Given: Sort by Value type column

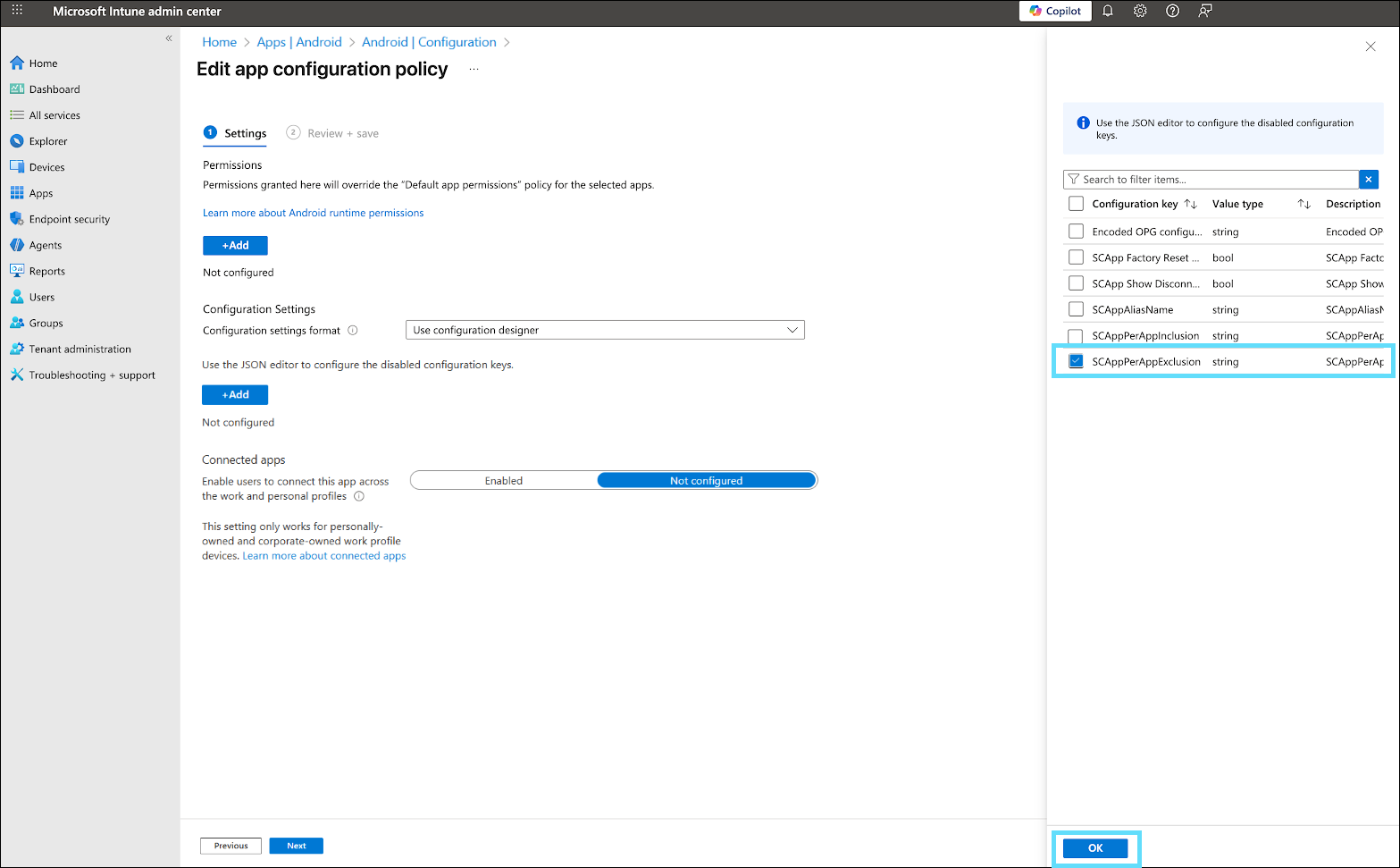Looking at the screenshot, I should click(x=1304, y=204).
